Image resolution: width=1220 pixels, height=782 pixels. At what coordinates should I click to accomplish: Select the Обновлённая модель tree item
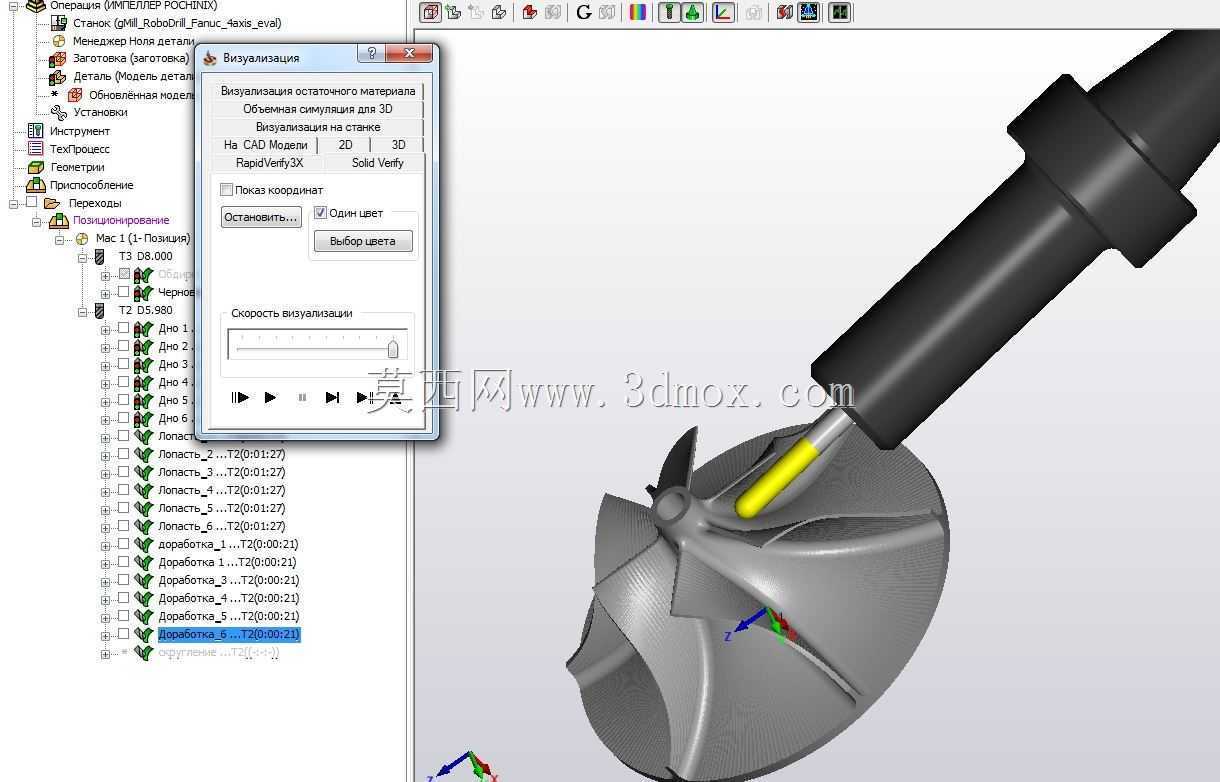[x=141, y=95]
